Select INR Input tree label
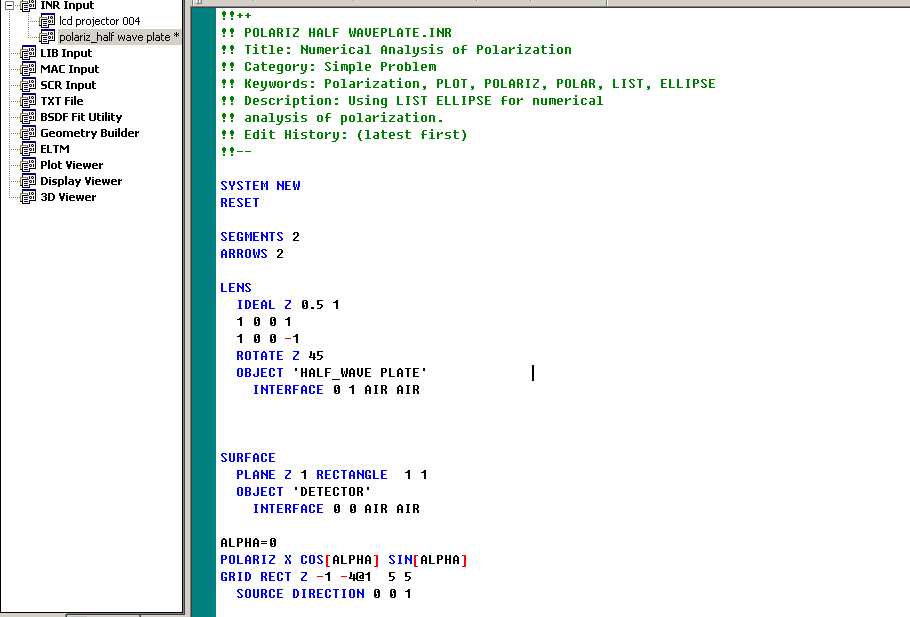This screenshot has width=910, height=617. click(x=67, y=5)
